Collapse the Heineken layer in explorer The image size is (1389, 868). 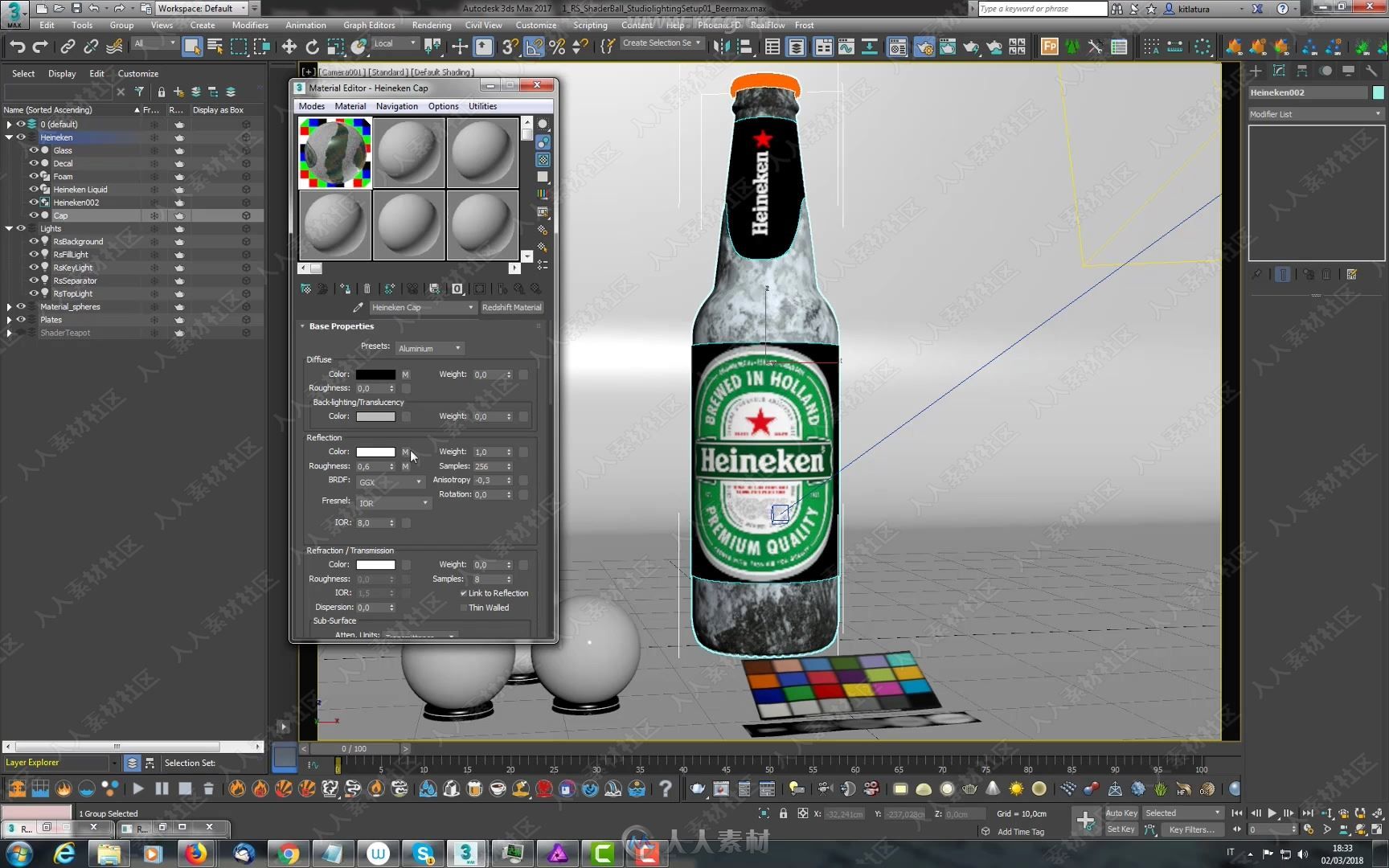click(9, 137)
